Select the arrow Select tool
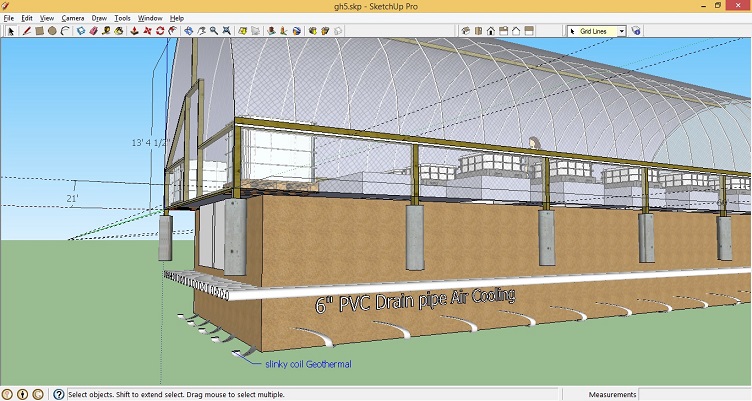The height and width of the screenshot is (401, 752). click(11, 31)
